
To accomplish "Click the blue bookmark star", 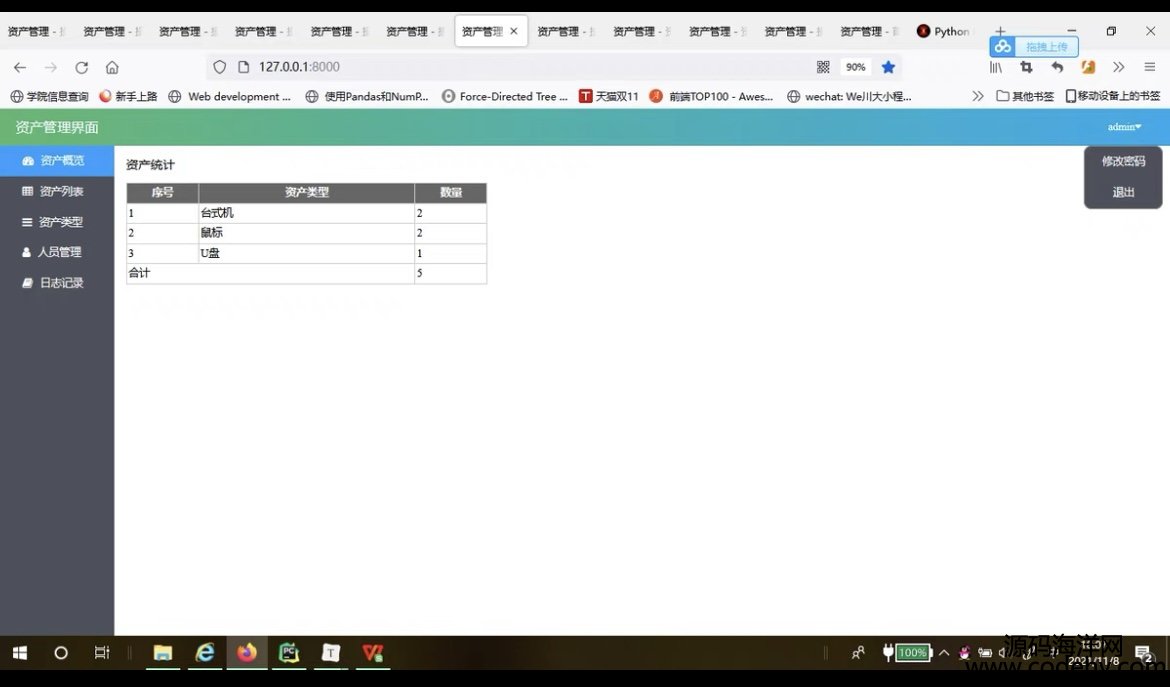I will click(x=888, y=67).
